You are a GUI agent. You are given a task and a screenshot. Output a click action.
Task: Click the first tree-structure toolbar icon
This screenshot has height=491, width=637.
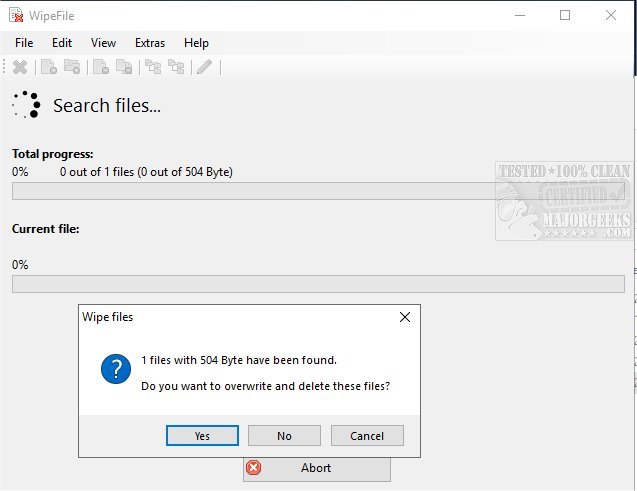[x=153, y=67]
